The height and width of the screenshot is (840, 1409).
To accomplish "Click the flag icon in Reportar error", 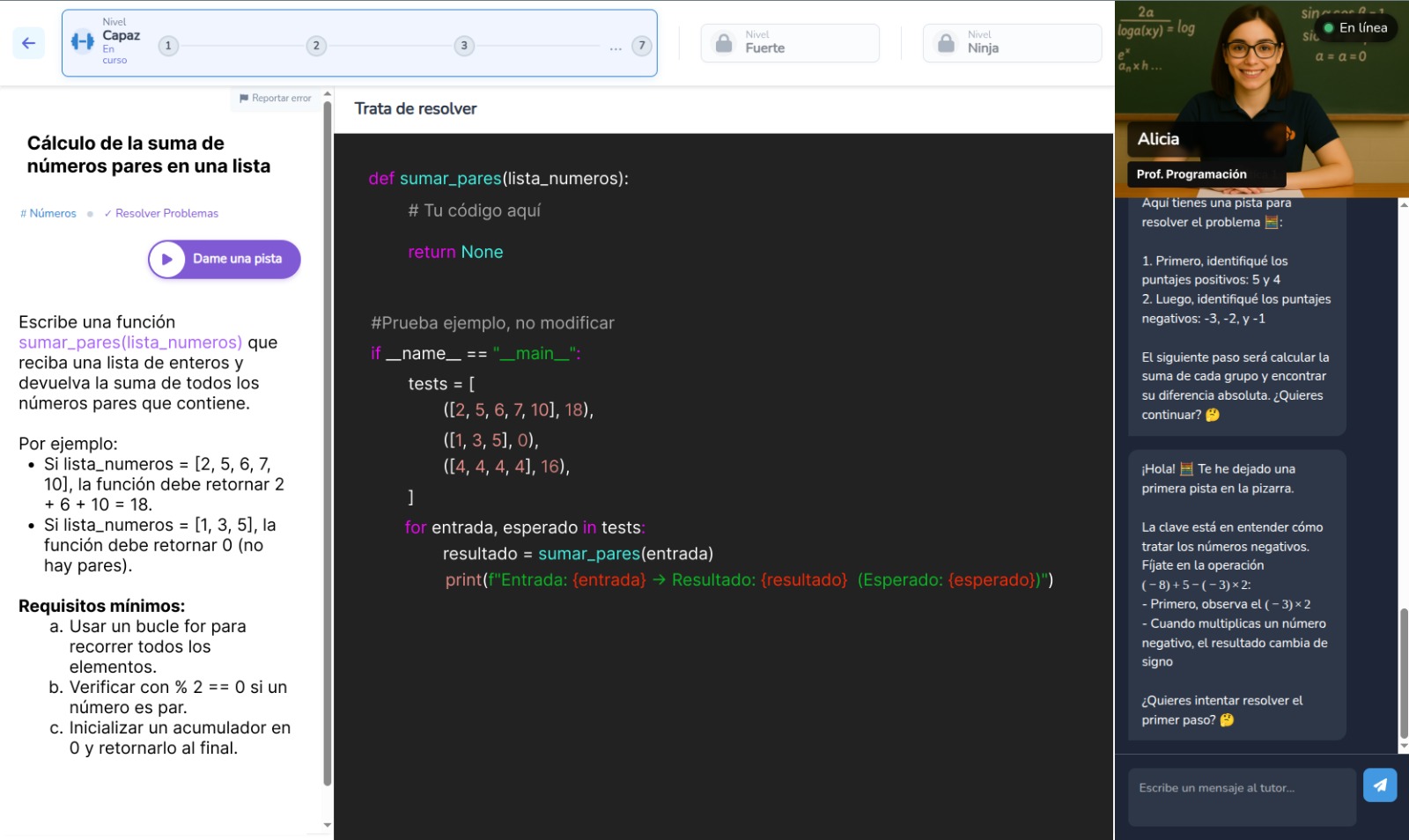I will [x=244, y=98].
